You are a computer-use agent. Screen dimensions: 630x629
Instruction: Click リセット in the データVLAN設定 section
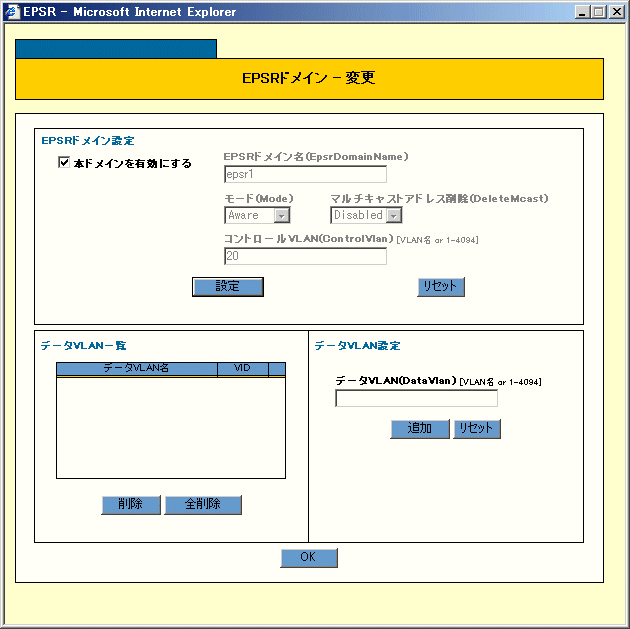(477, 429)
